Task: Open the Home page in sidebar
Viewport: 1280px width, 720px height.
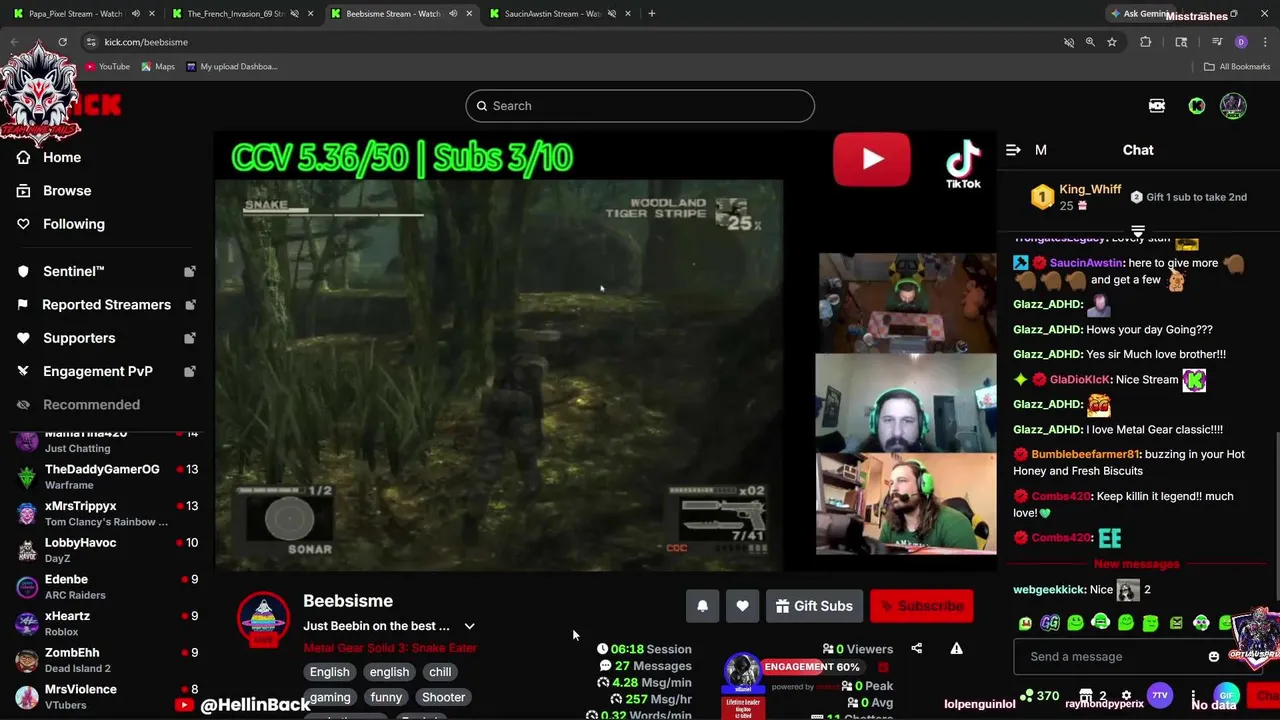Action: [62, 157]
